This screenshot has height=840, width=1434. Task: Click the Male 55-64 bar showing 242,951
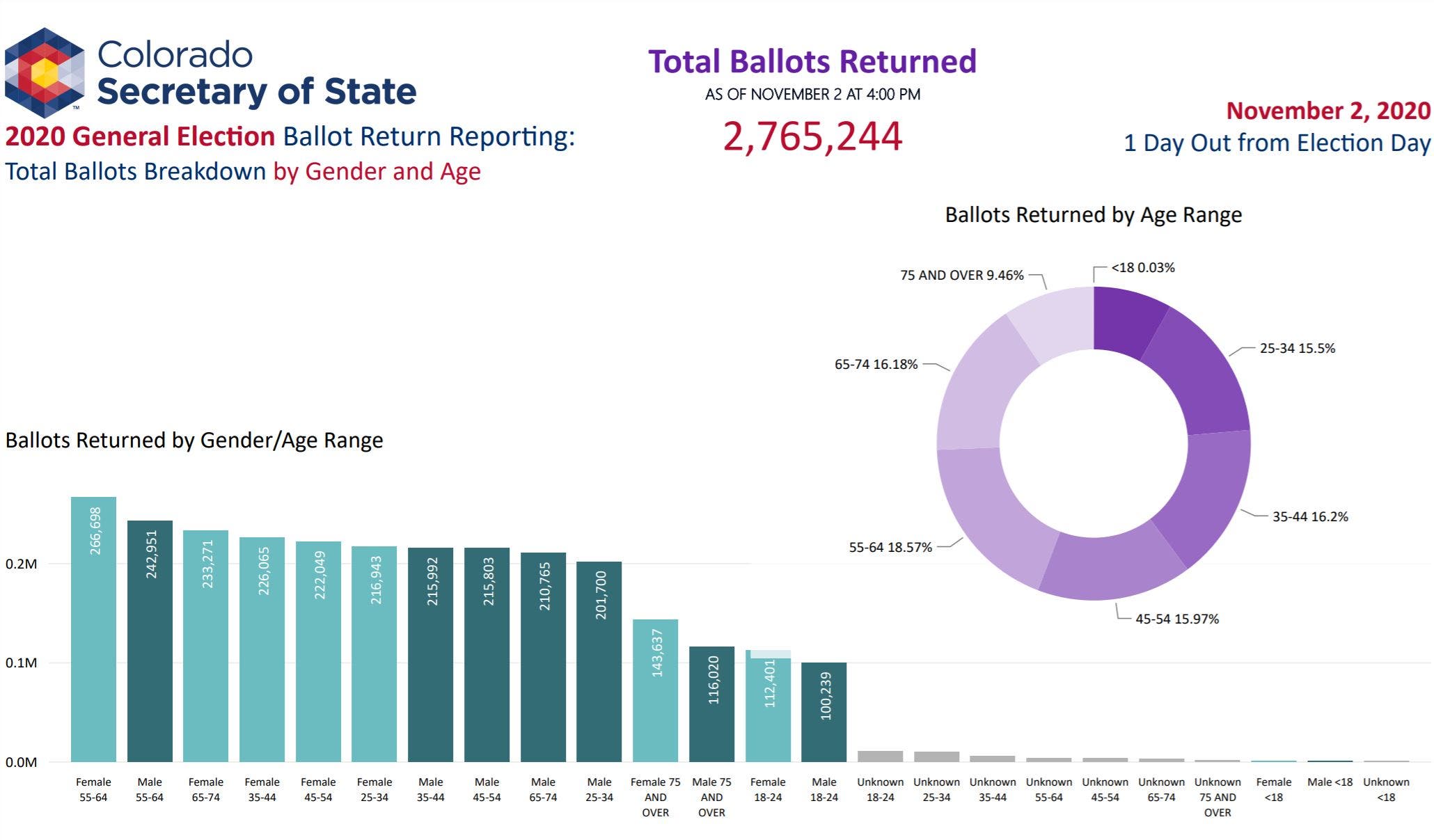coord(150,640)
